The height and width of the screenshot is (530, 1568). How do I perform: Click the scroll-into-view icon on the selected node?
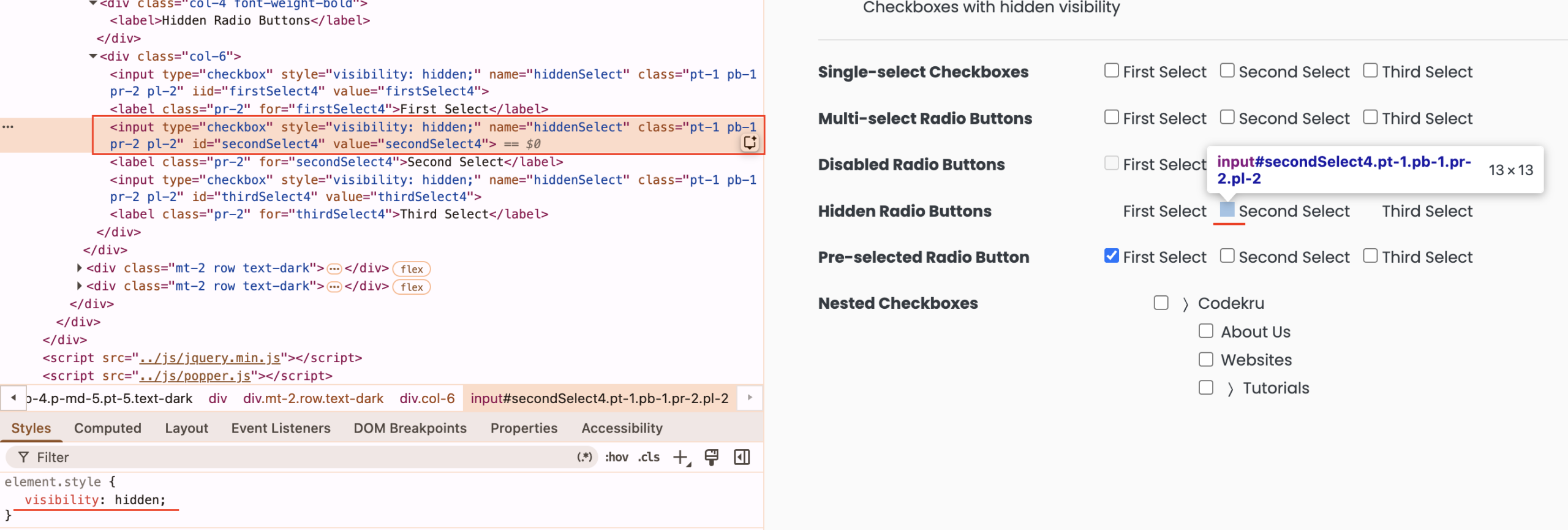pos(750,143)
